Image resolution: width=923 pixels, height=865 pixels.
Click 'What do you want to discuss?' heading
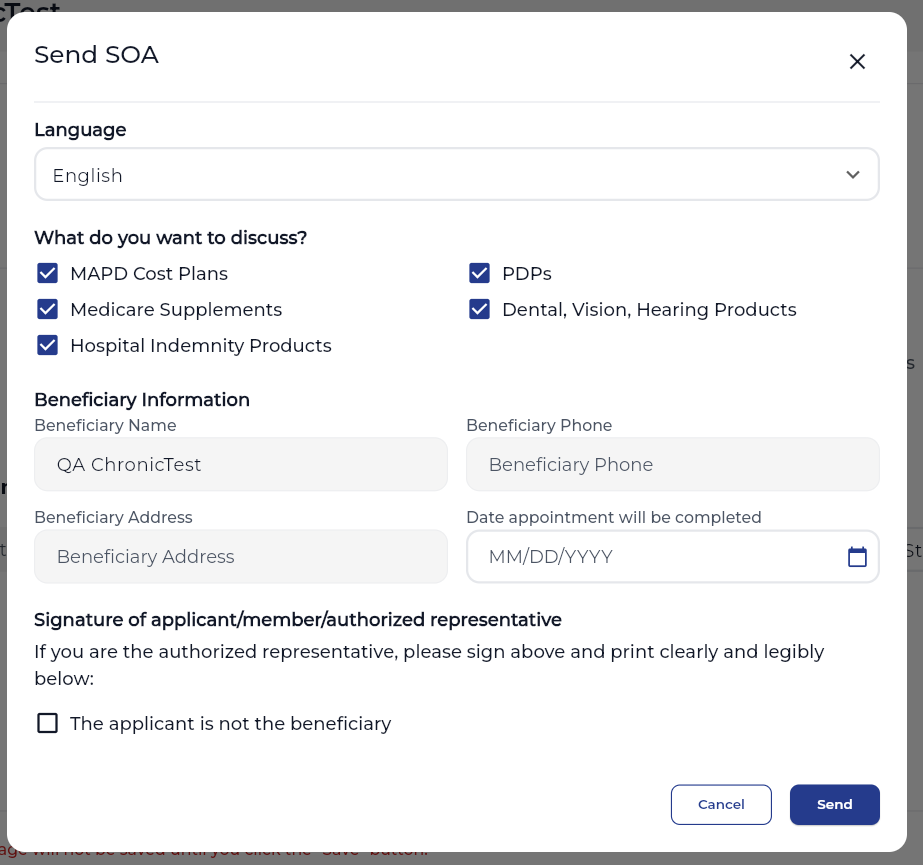[171, 237]
